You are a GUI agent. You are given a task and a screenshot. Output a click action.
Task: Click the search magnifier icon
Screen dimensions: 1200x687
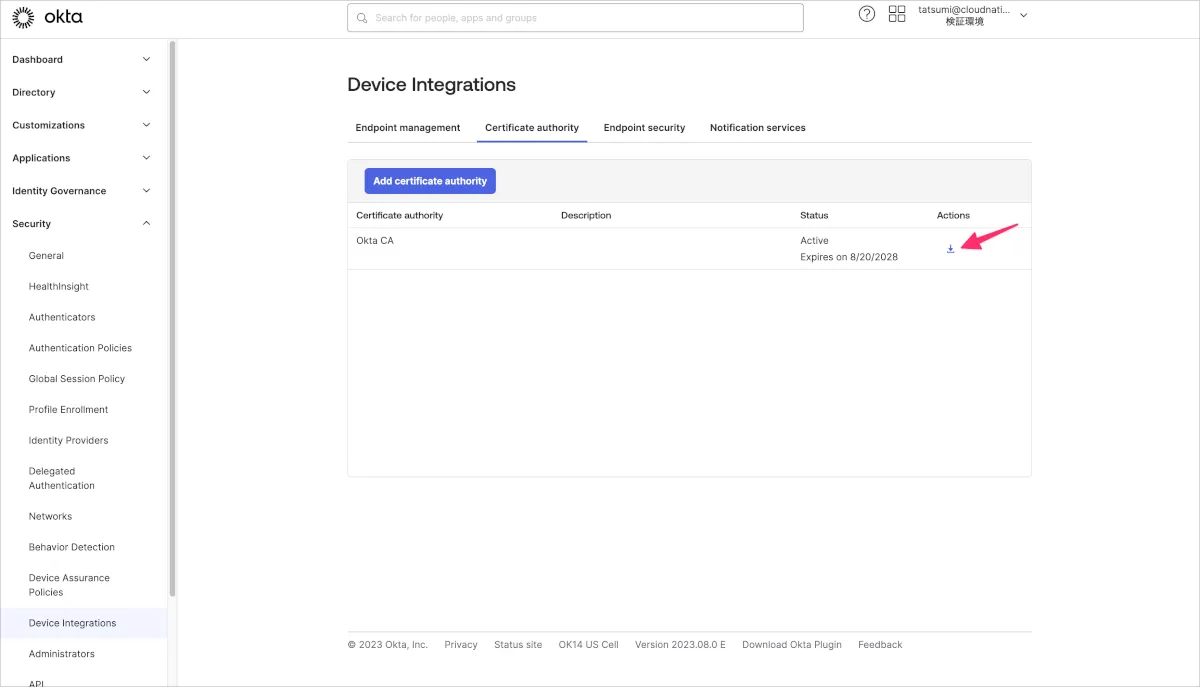point(361,18)
